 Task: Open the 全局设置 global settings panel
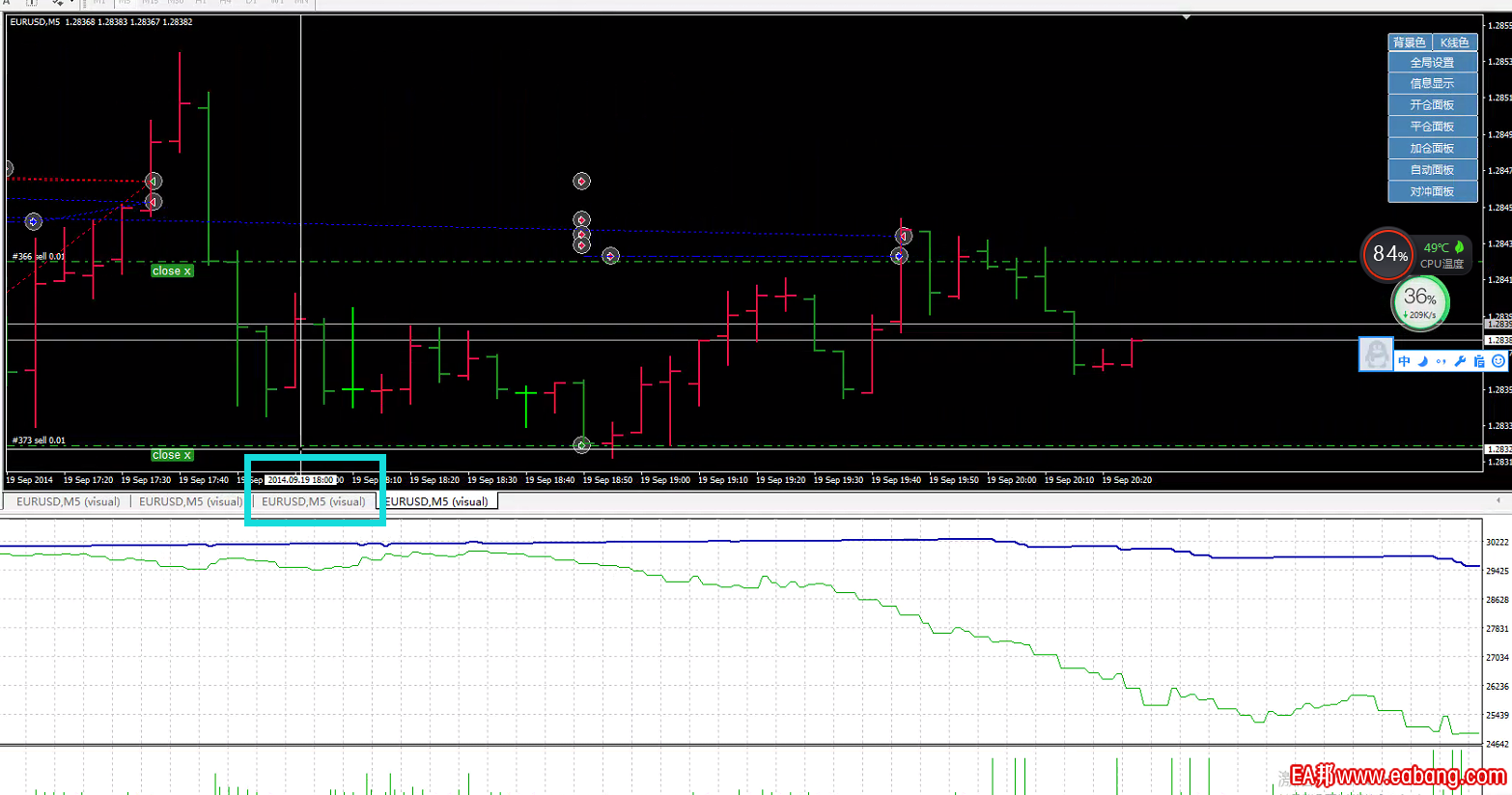(x=1432, y=63)
